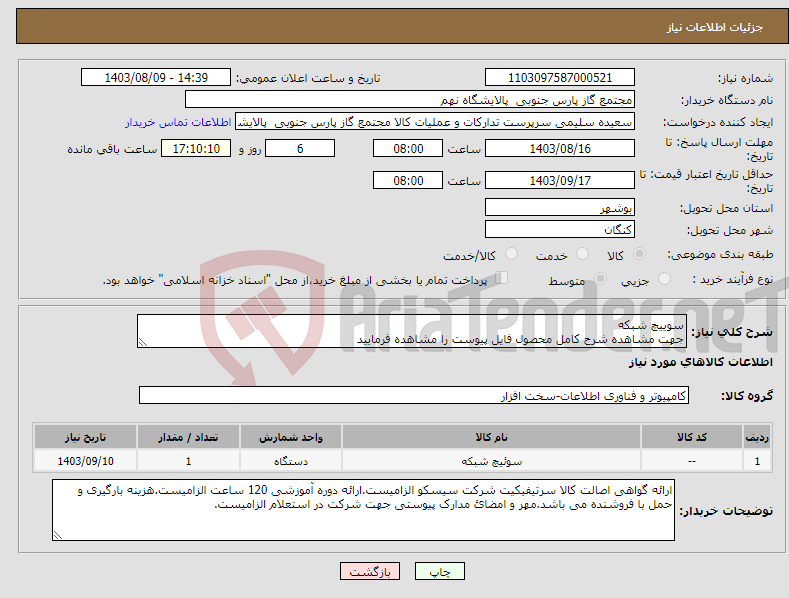Click the نام کالا column header
Image resolution: width=789 pixels, height=598 pixels.
tap(491, 437)
